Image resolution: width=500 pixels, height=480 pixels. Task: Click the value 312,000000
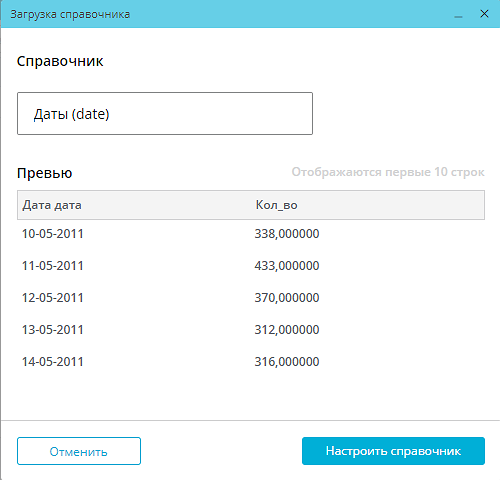287,330
